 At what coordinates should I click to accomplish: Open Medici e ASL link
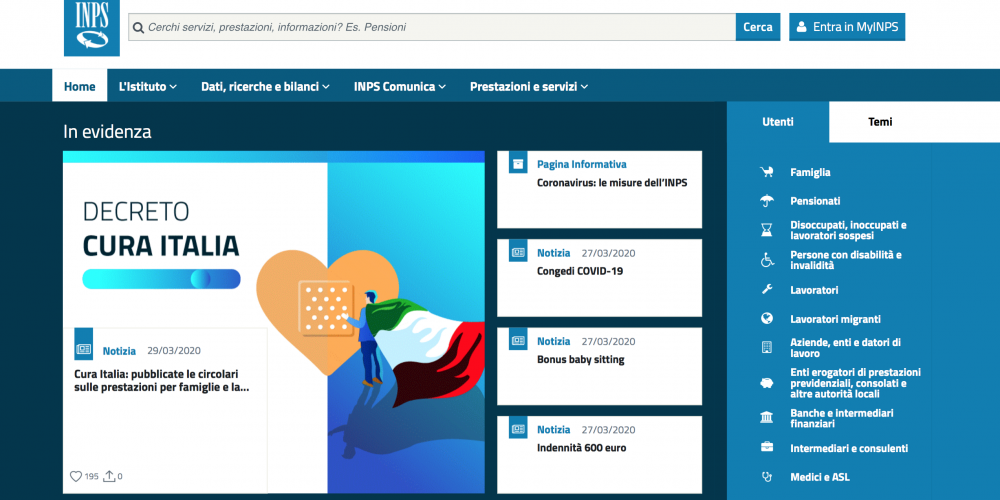pyautogui.click(x=820, y=477)
